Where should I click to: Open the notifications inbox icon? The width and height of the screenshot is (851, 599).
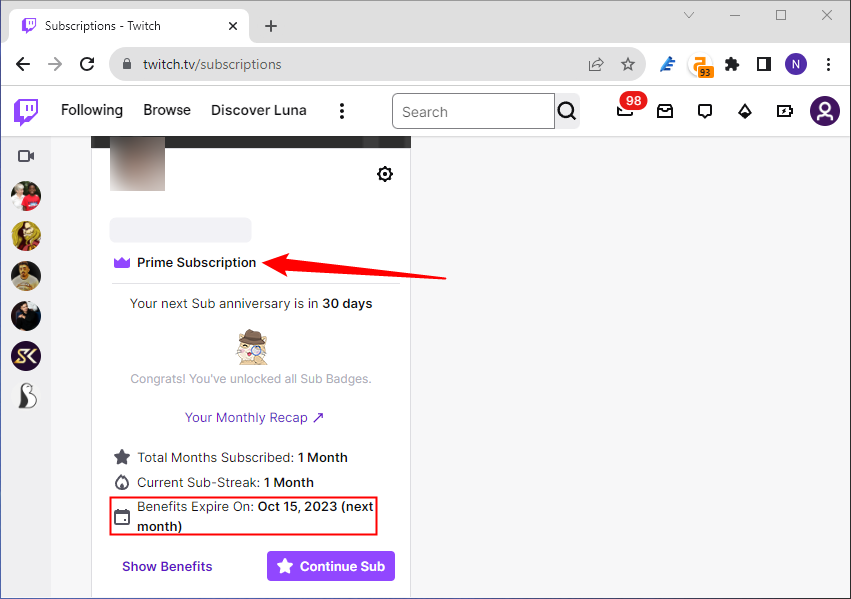point(665,111)
